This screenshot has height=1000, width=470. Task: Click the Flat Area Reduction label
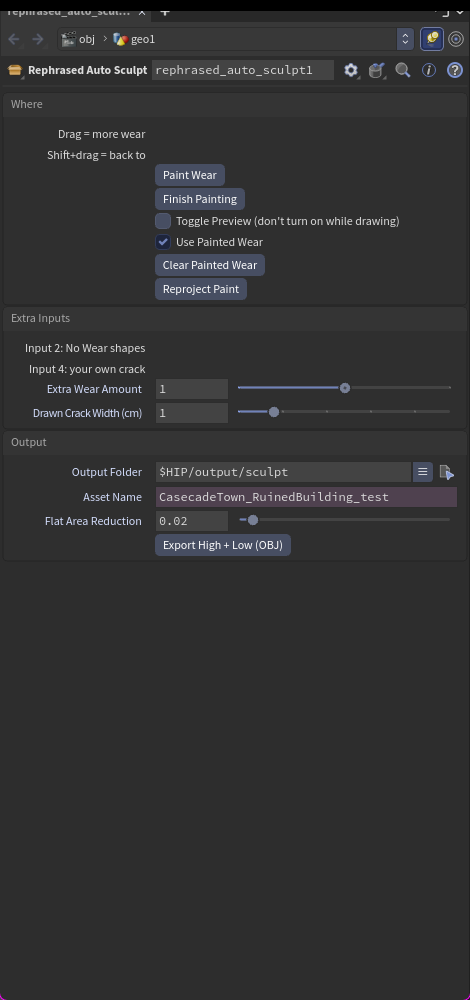tap(93, 521)
